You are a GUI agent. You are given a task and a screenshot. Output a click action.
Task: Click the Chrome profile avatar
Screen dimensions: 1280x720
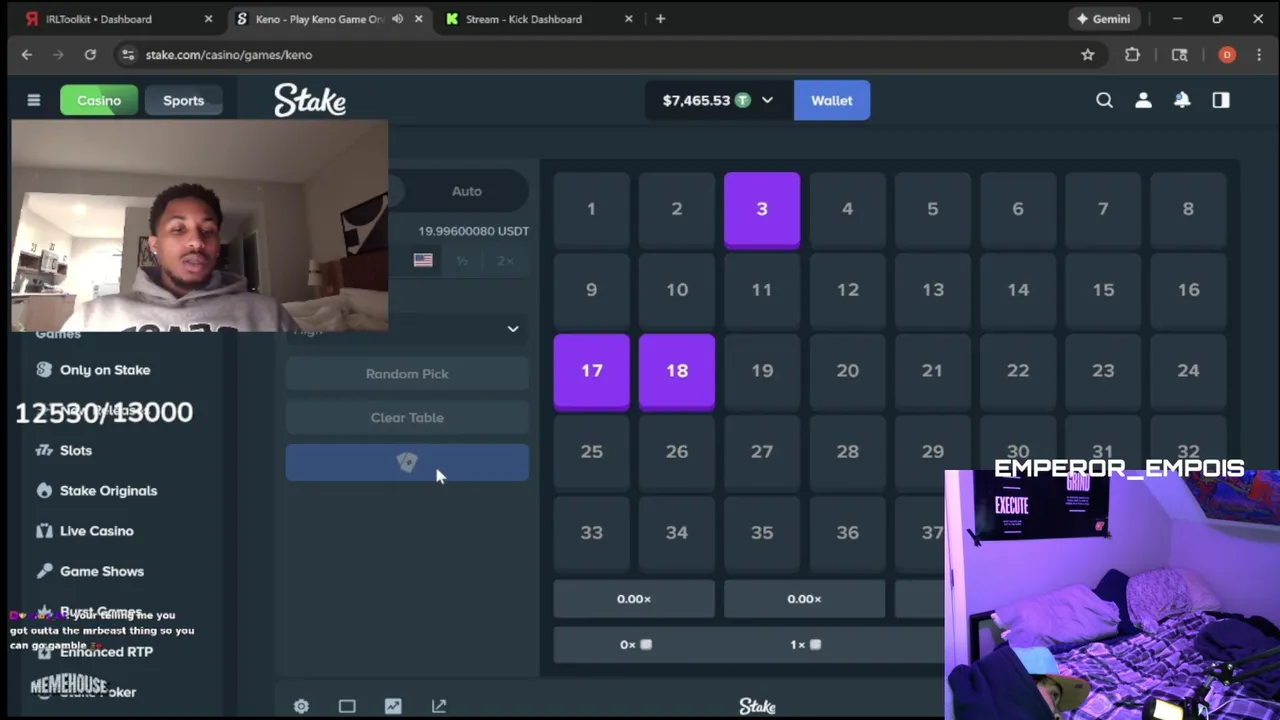coord(1227,55)
